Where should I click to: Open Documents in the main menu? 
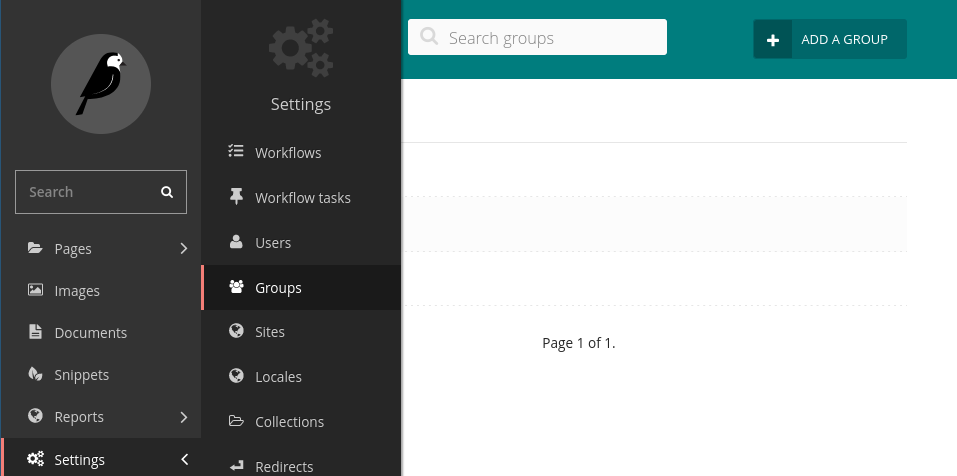click(101, 333)
